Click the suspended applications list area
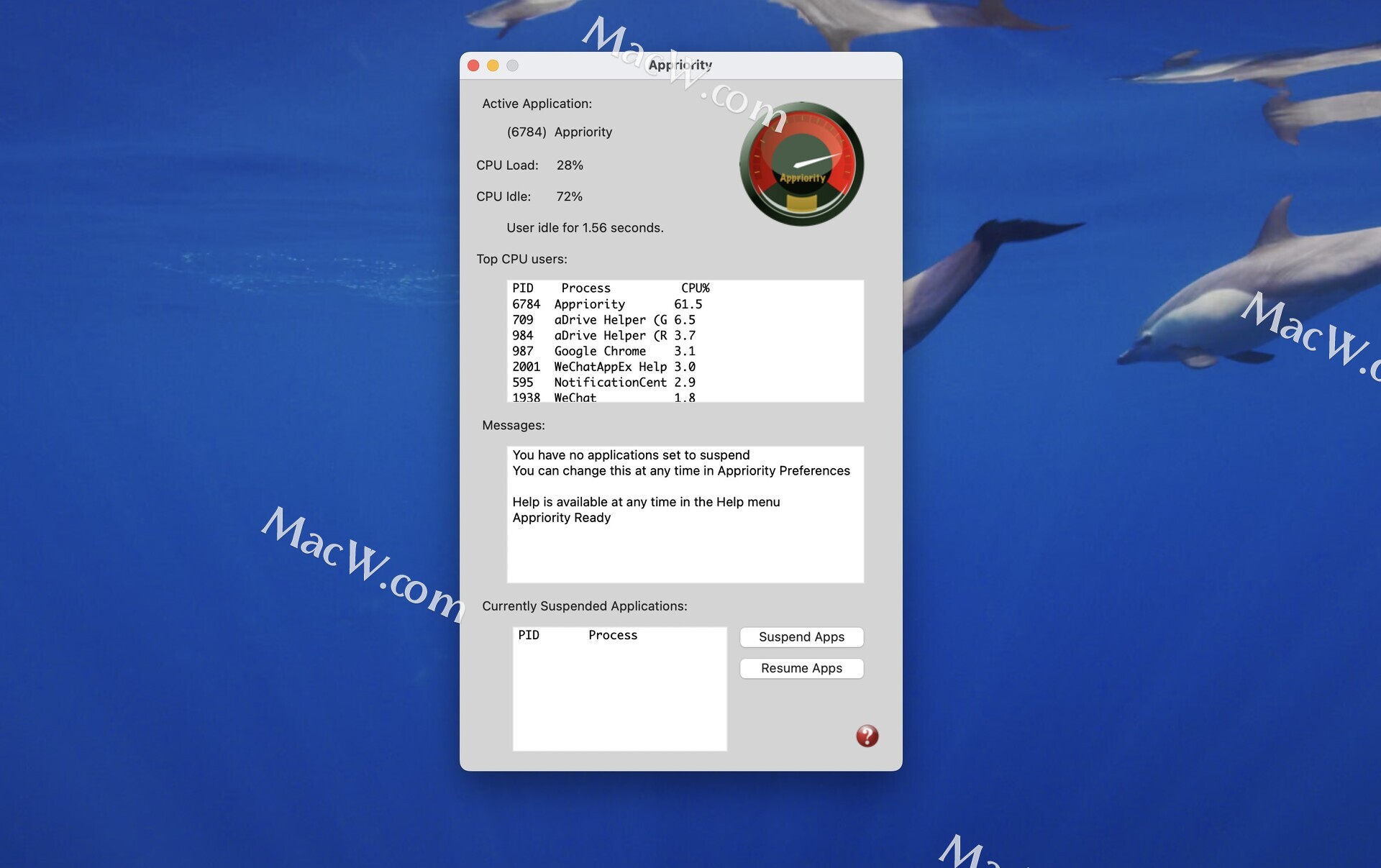The height and width of the screenshot is (868, 1381). point(619,689)
